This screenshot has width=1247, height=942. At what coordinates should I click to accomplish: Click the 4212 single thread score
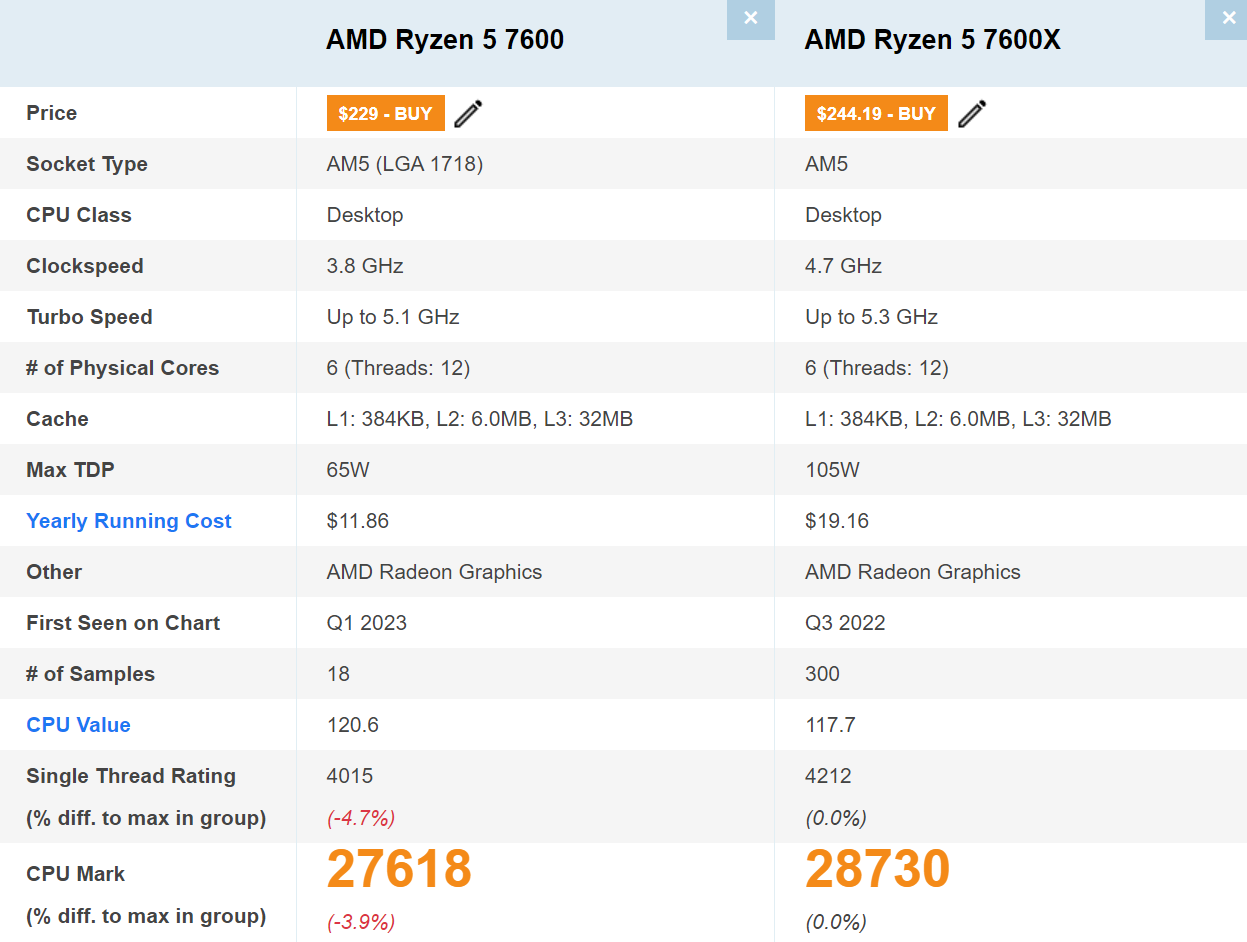coord(828,776)
